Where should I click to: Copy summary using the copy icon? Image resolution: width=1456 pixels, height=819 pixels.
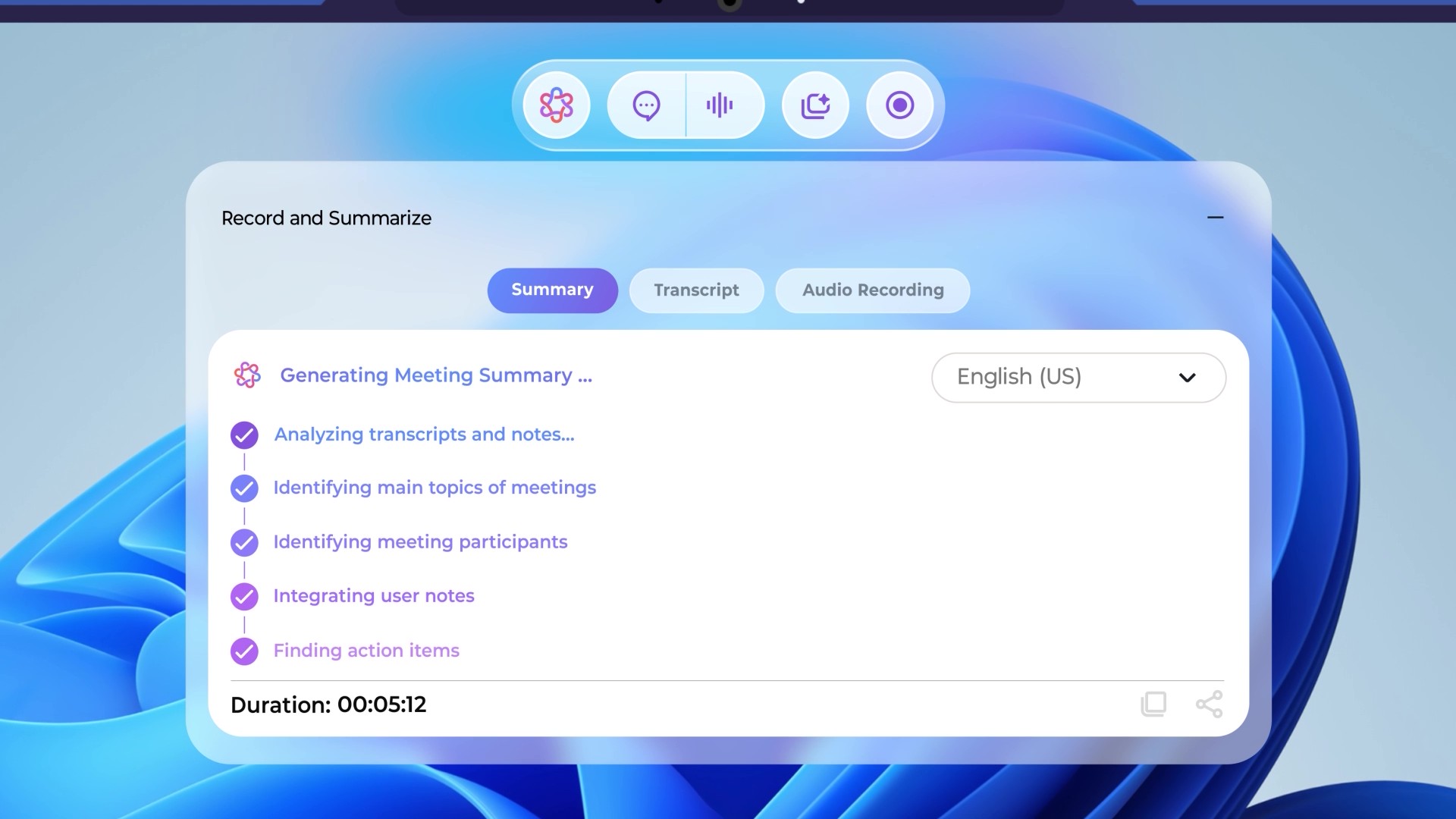1153,704
